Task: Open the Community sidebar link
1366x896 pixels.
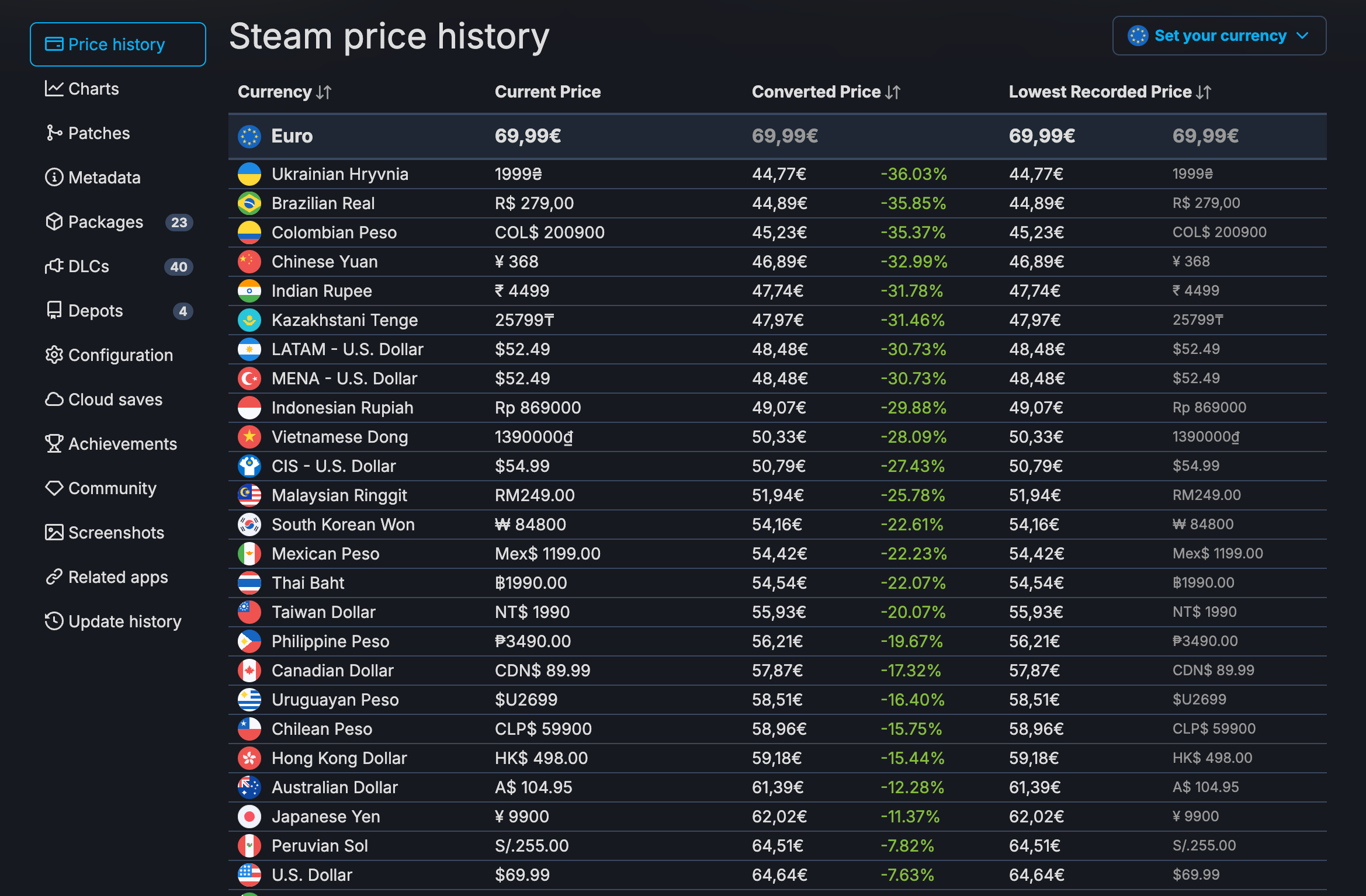Action: pyautogui.click(x=112, y=488)
